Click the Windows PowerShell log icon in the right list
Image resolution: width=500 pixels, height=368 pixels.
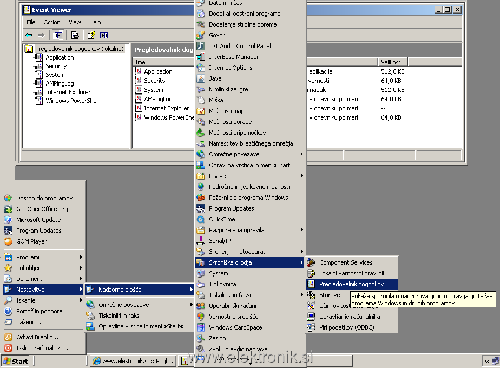[138, 117]
